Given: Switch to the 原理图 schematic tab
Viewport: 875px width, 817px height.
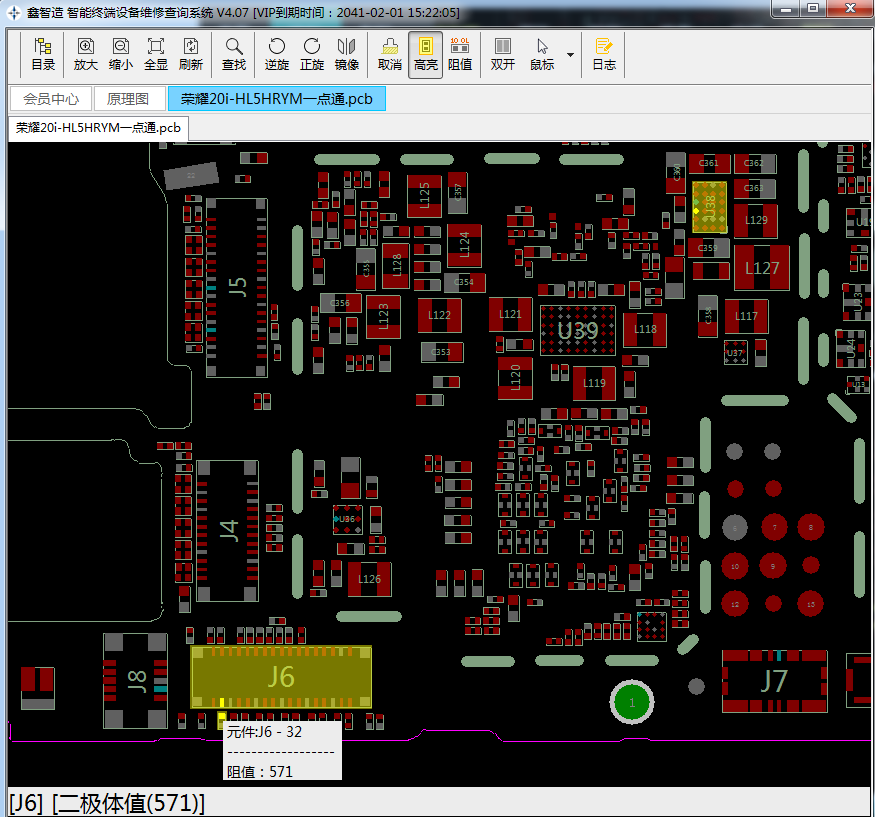Looking at the screenshot, I should (128, 99).
